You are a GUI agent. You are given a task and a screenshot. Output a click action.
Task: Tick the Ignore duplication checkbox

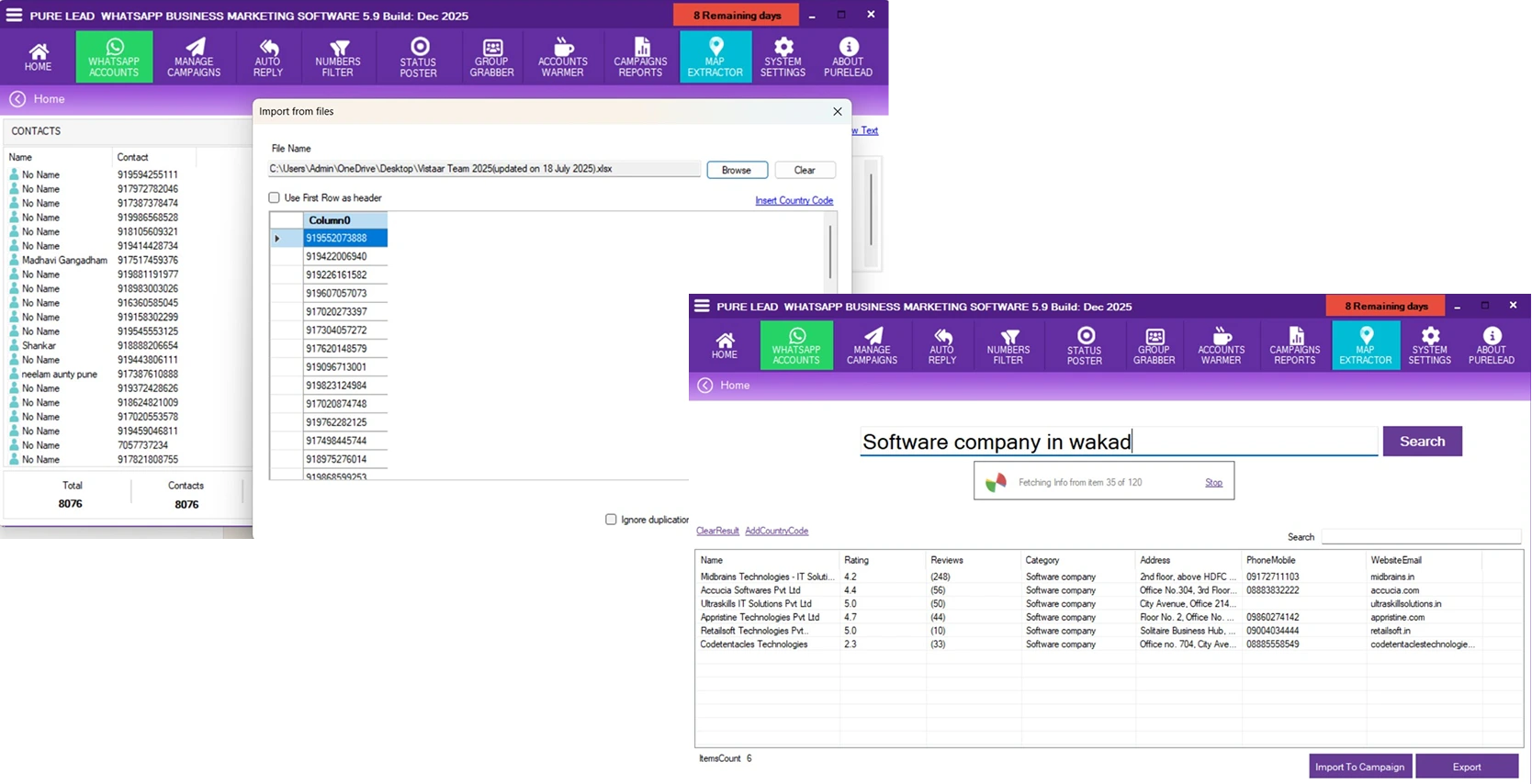(611, 520)
